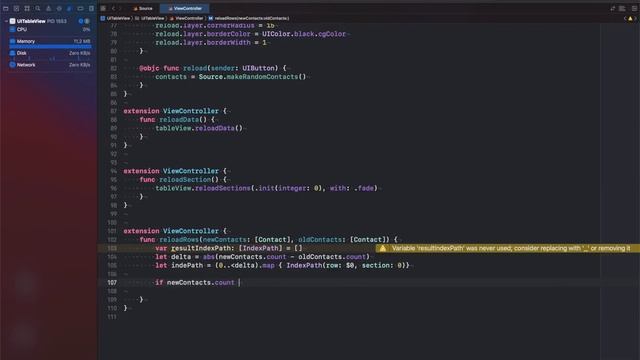Click 'UIColor.black.cgColor' in code
The width and height of the screenshot is (640, 360).
click(304, 34)
